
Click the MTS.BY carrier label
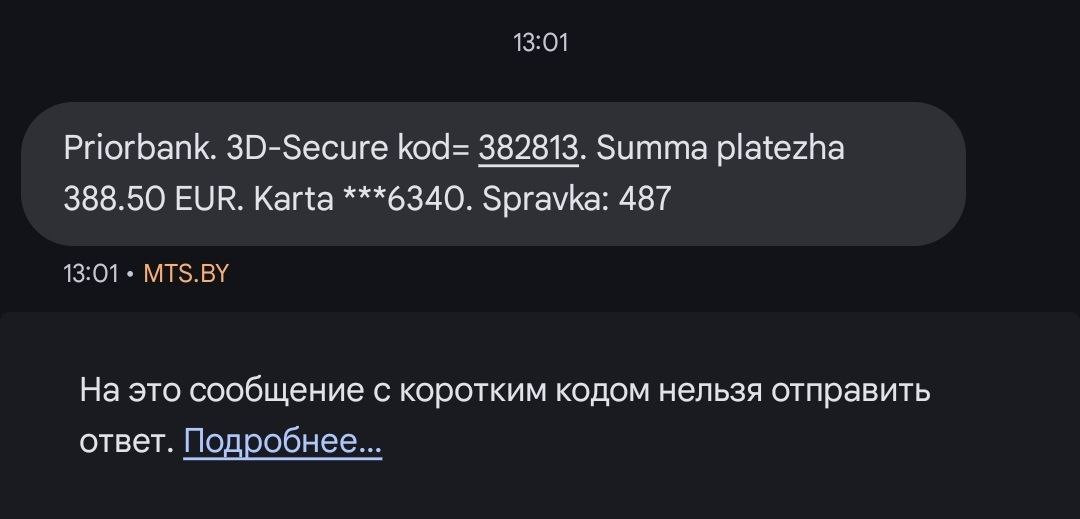click(186, 274)
